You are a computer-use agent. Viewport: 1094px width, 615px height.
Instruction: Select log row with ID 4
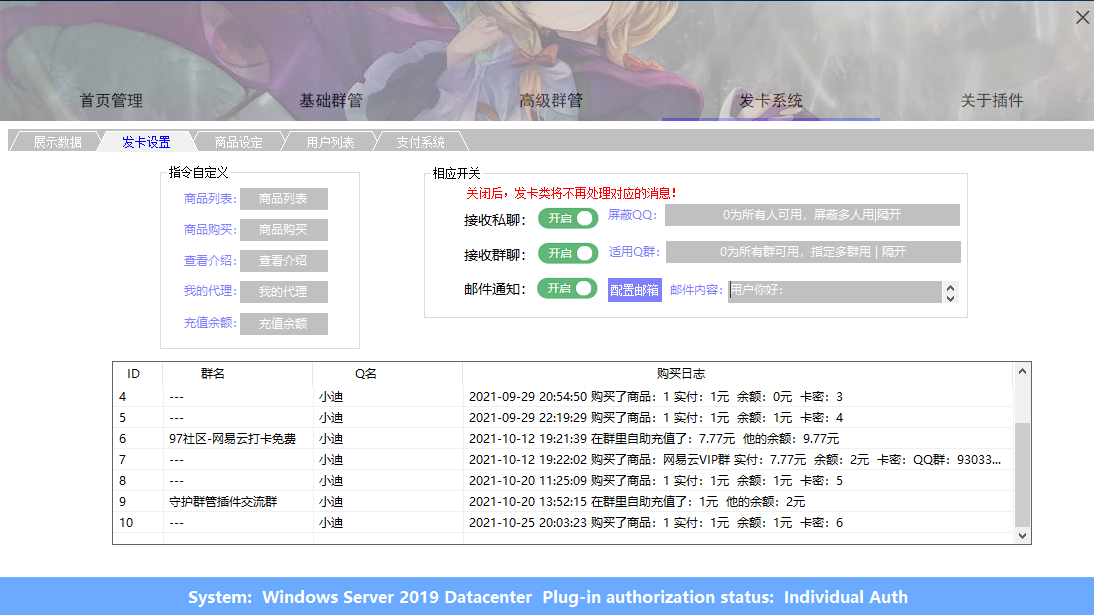[563, 397]
